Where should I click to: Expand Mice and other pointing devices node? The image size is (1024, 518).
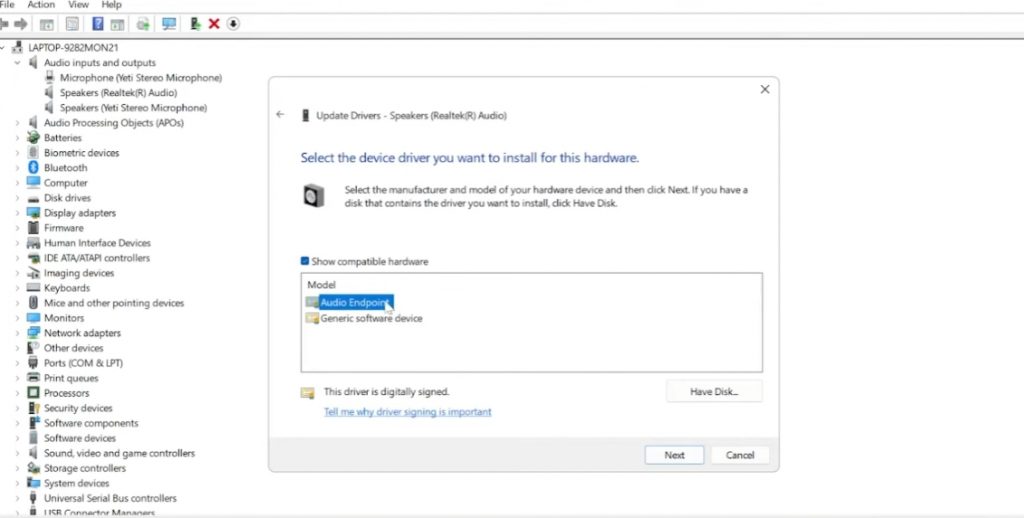(x=18, y=303)
